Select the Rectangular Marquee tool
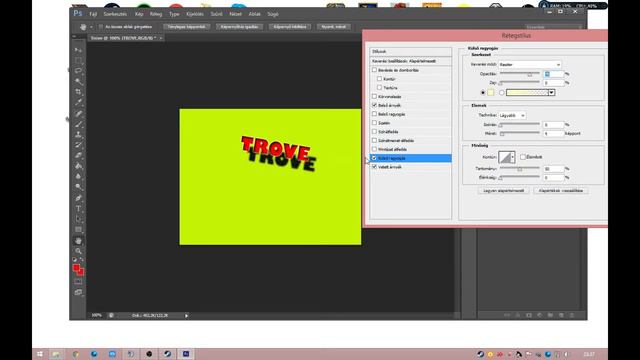The height and width of the screenshot is (360, 640). click(78, 60)
